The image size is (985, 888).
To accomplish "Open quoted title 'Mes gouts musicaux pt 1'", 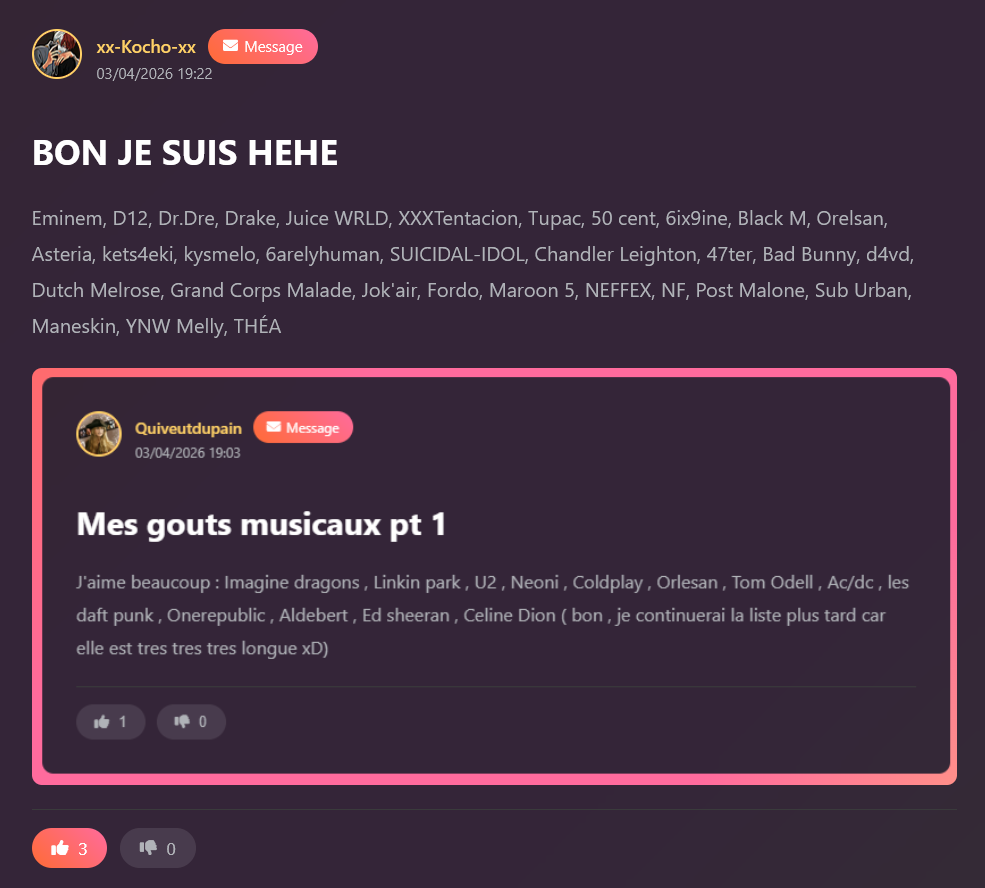I will tap(261, 524).
